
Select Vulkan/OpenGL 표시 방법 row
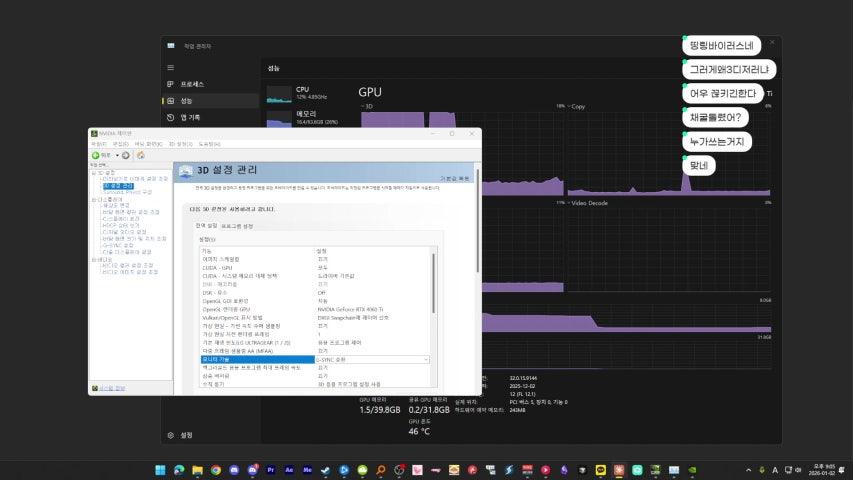click(316, 318)
